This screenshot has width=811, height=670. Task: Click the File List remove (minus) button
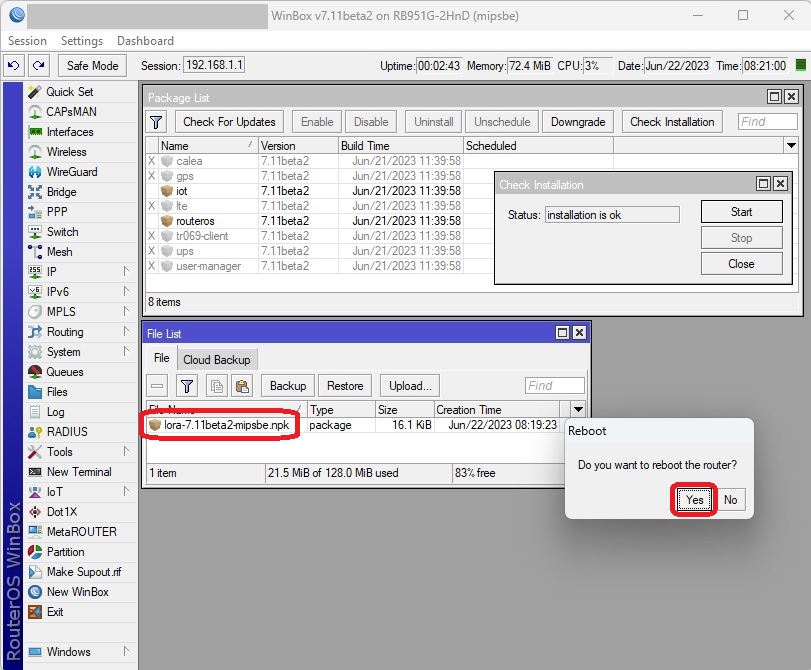point(157,386)
